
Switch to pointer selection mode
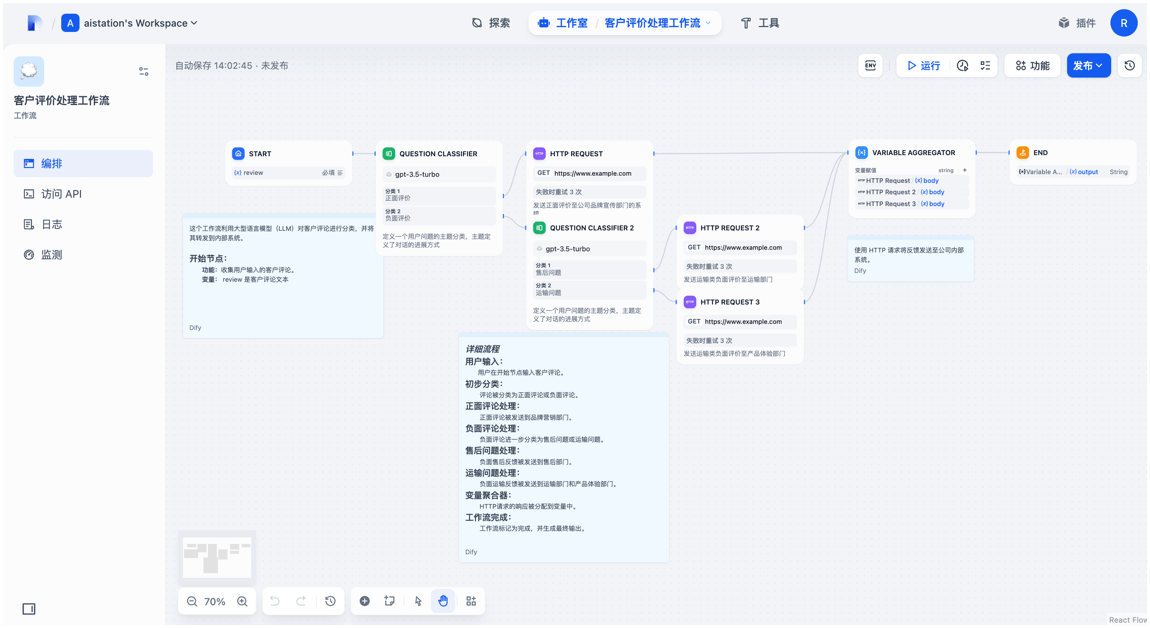[x=418, y=601]
